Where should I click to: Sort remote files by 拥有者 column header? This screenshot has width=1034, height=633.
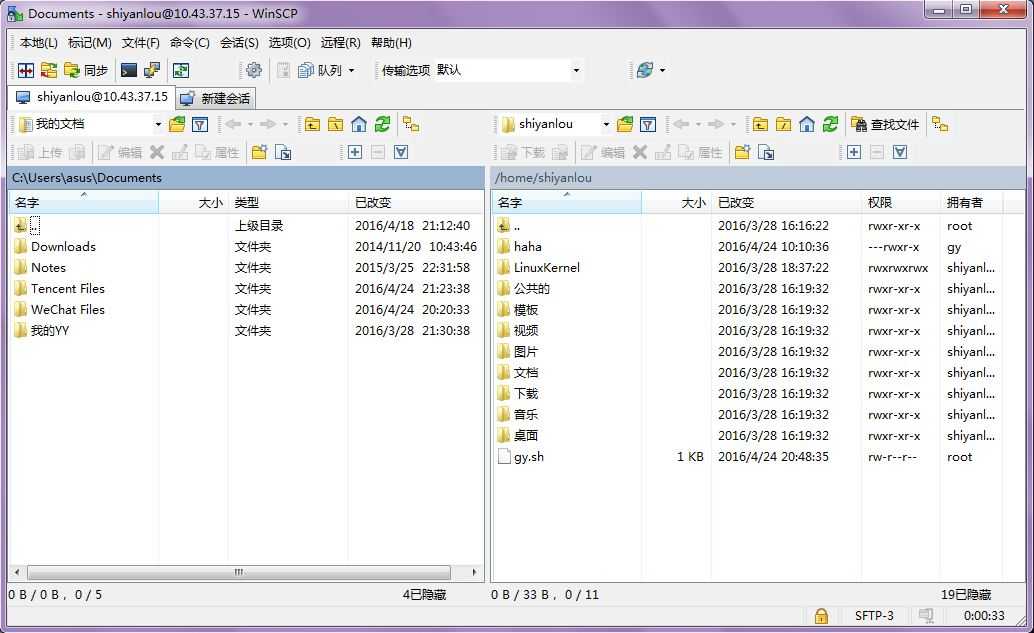(x=971, y=202)
